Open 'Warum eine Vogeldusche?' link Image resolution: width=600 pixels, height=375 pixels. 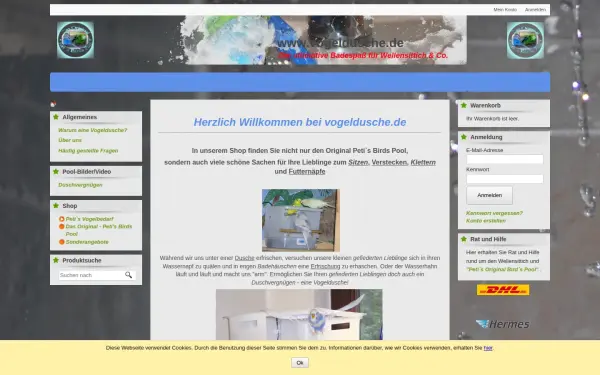93,130
